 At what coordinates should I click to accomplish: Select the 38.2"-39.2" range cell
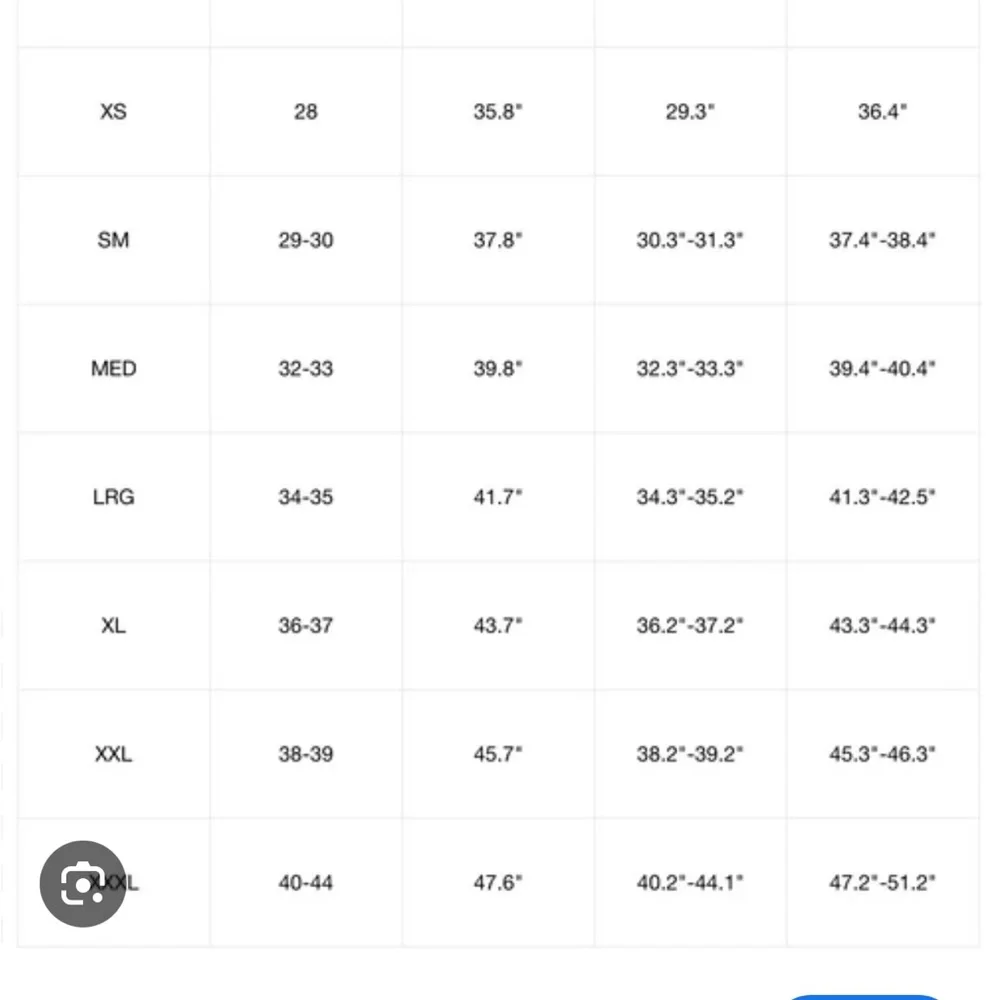pyautogui.click(x=690, y=754)
